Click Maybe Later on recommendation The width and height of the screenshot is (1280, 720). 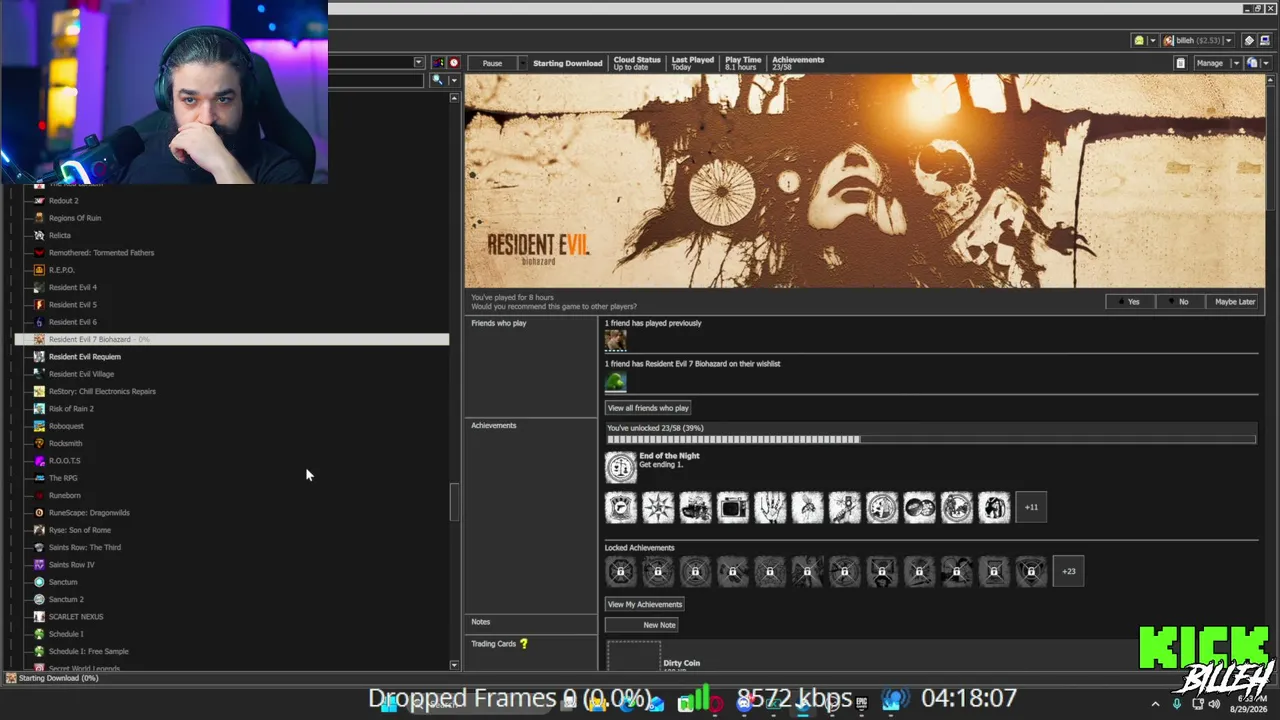click(1234, 302)
